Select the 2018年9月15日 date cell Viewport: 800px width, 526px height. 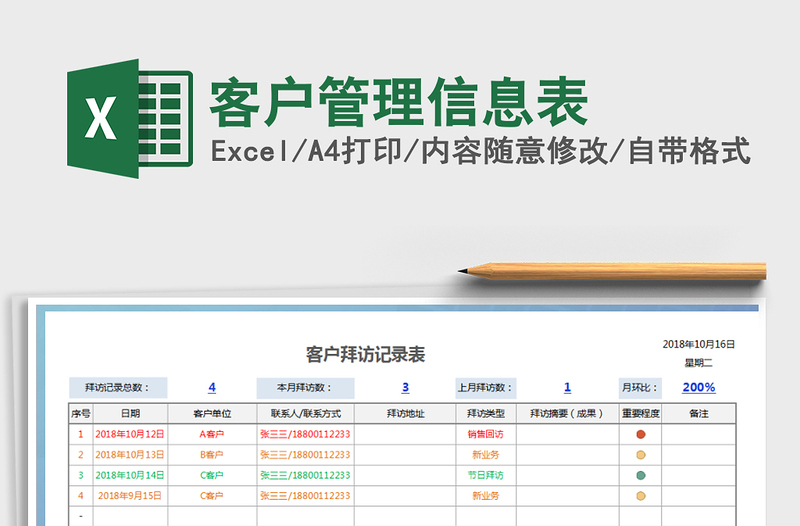point(130,495)
